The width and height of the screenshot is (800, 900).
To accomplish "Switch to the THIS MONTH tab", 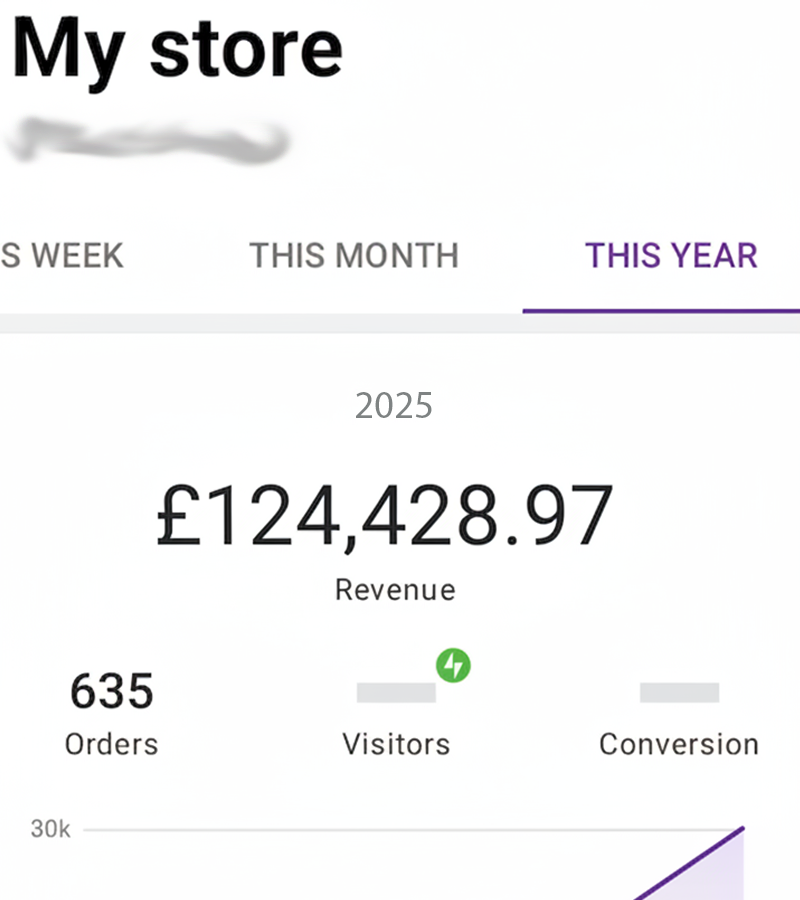I will 354,256.
